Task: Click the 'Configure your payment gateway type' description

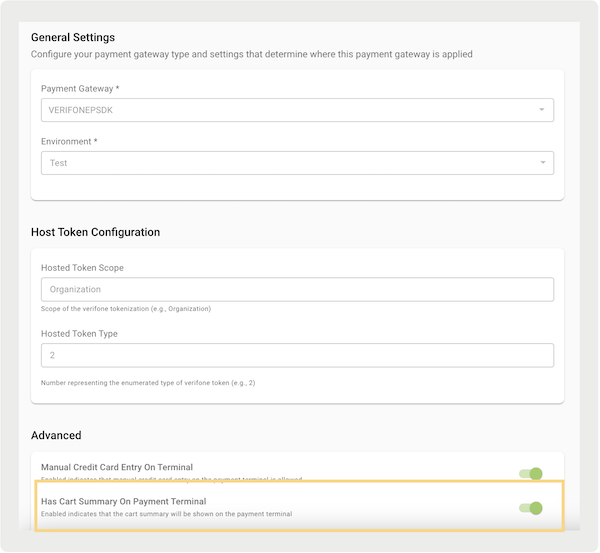Action: [x=252, y=54]
